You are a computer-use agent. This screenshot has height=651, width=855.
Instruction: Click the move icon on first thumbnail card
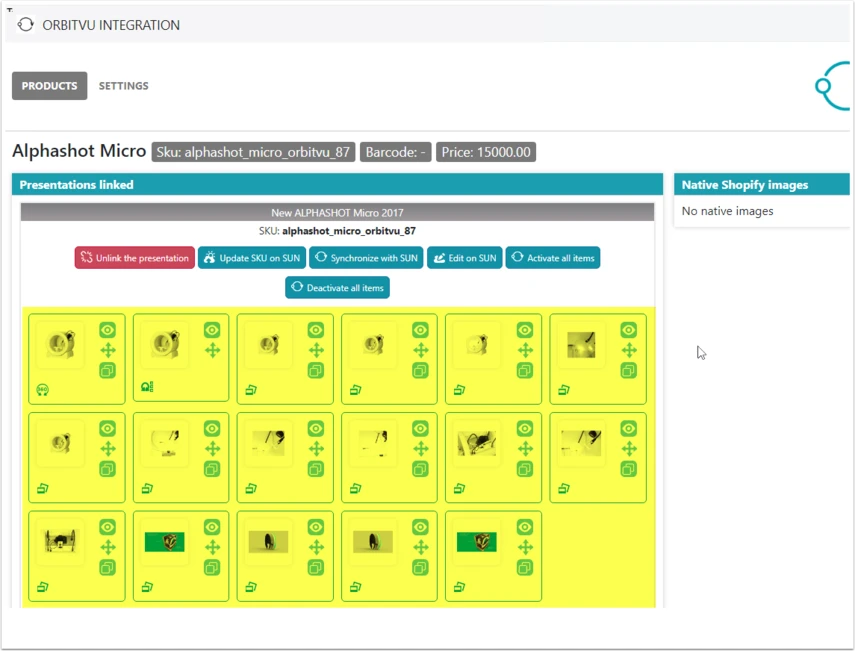point(107,350)
